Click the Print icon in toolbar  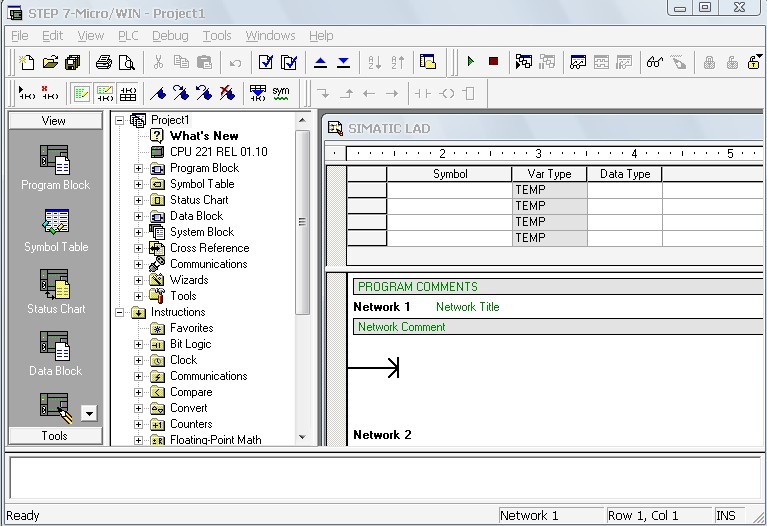pos(103,62)
